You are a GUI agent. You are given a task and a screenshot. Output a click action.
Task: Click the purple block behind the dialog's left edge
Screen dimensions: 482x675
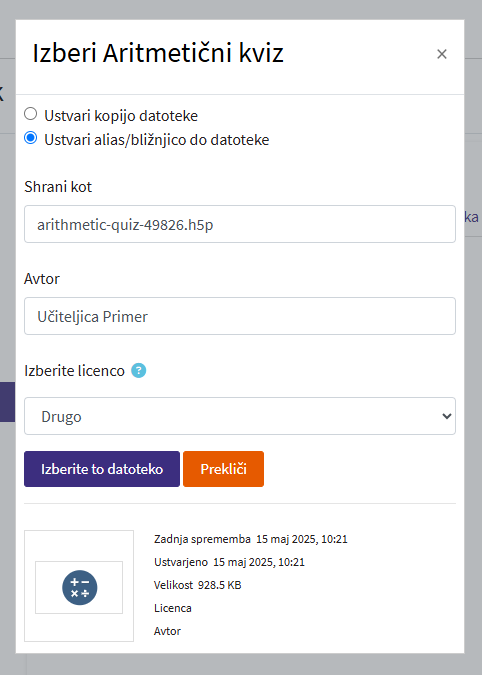pos(7,402)
